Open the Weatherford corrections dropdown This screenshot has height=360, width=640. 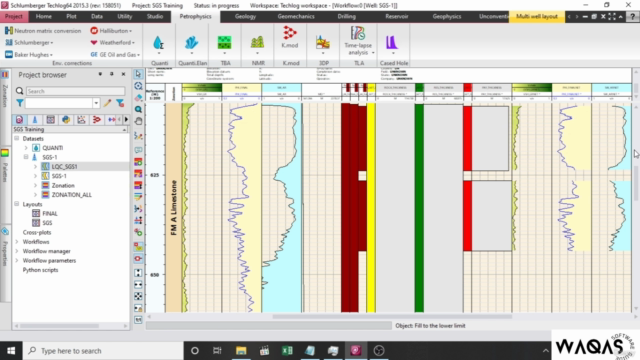(113, 42)
